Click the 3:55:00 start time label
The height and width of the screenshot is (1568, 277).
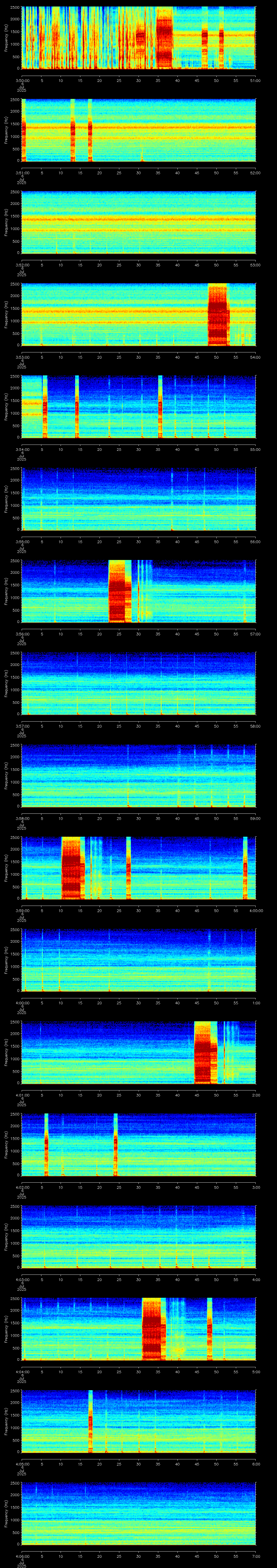(22, 542)
